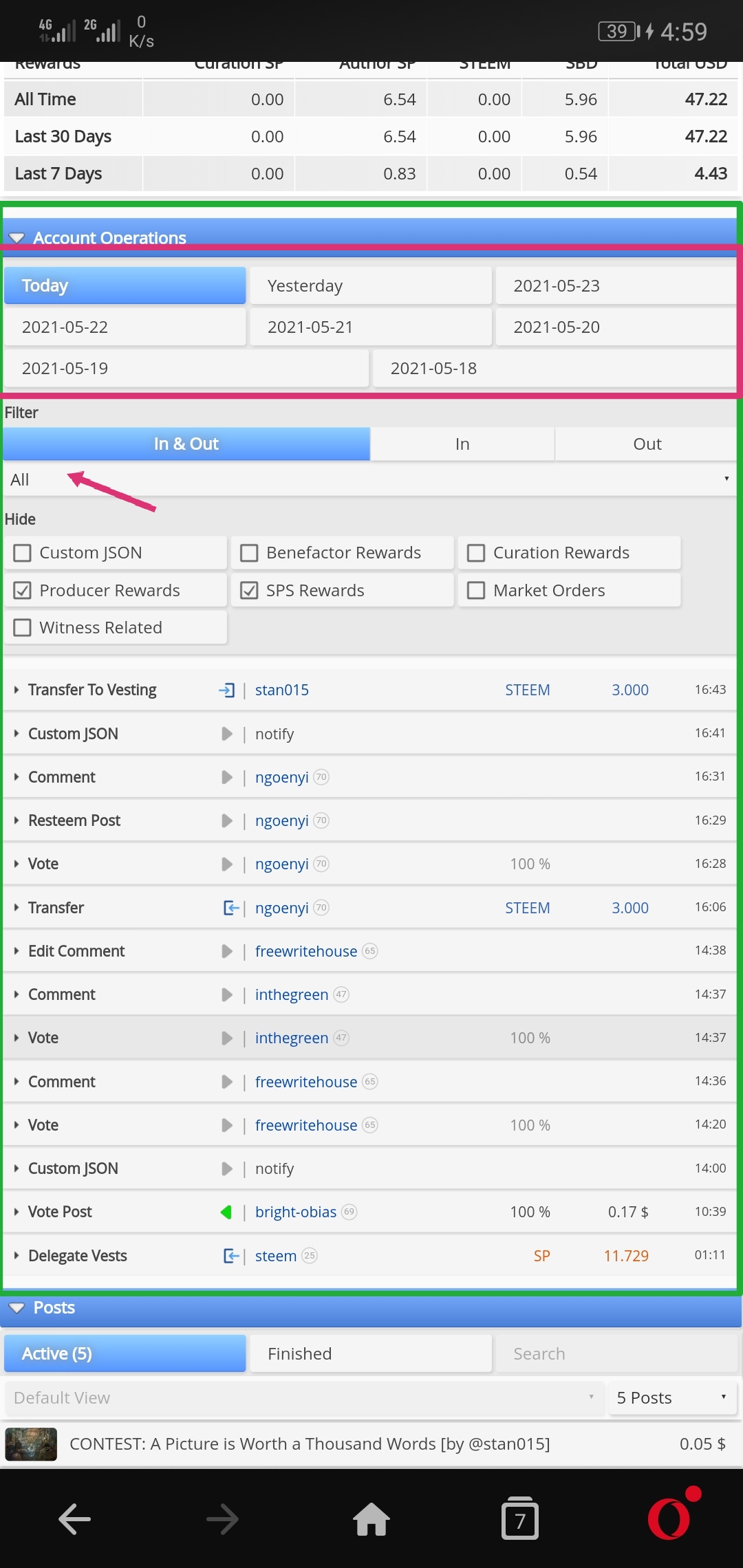Click play icon on Custom JSON 16:41 row

click(227, 734)
